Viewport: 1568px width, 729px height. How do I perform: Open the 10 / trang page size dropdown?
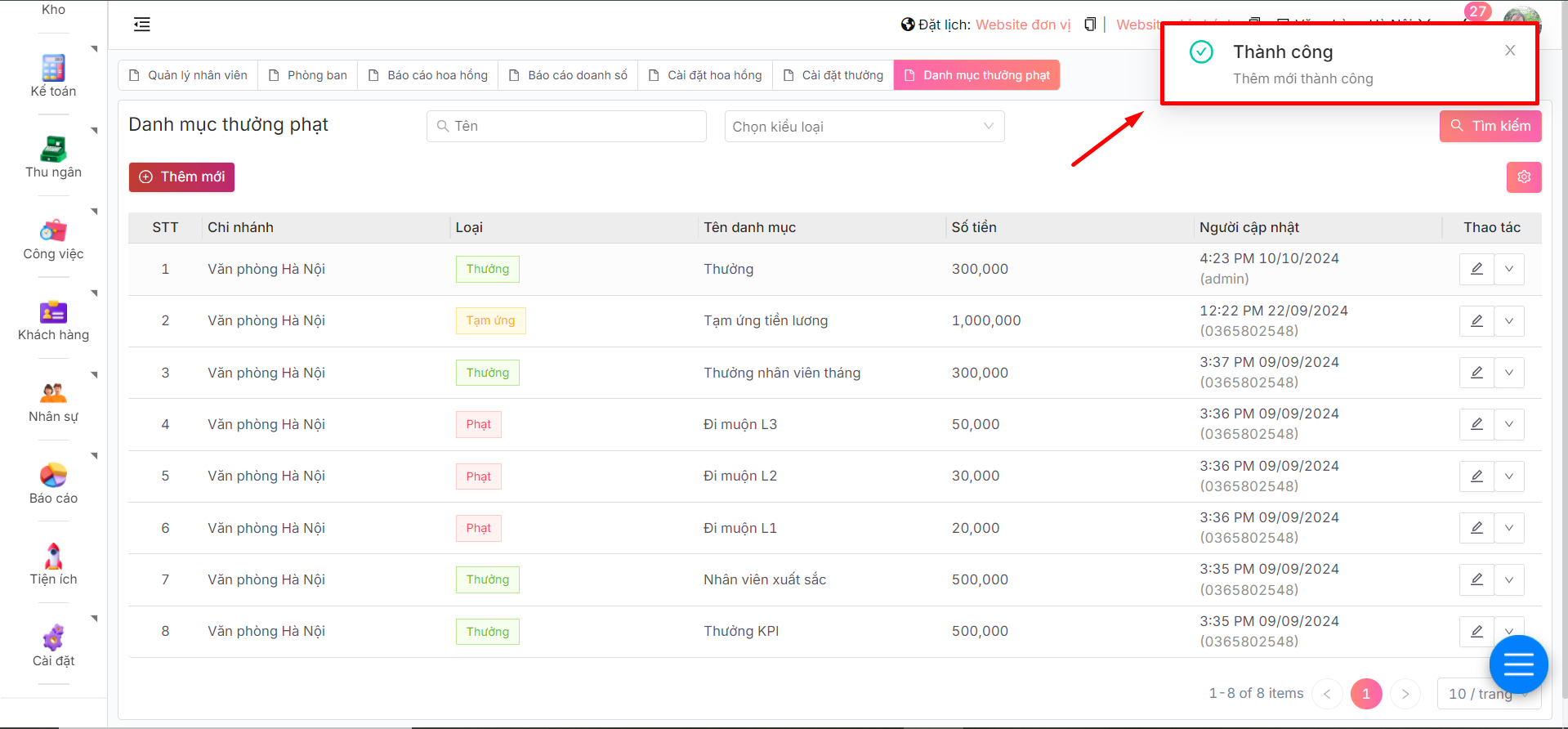1480,694
